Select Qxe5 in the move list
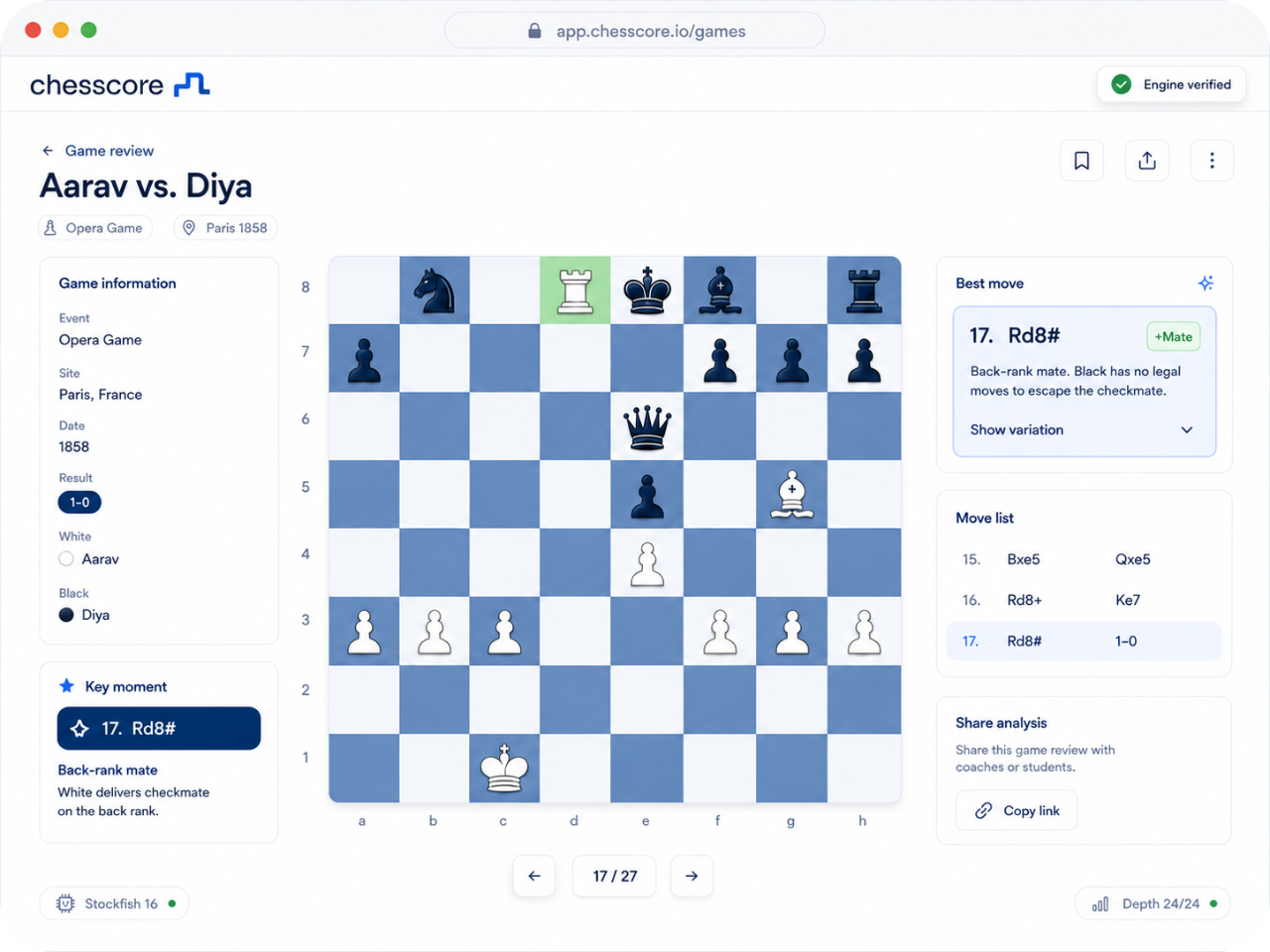The width and height of the screenshot is (1270, 952). pyautogui.click(x=1133, y=559)
